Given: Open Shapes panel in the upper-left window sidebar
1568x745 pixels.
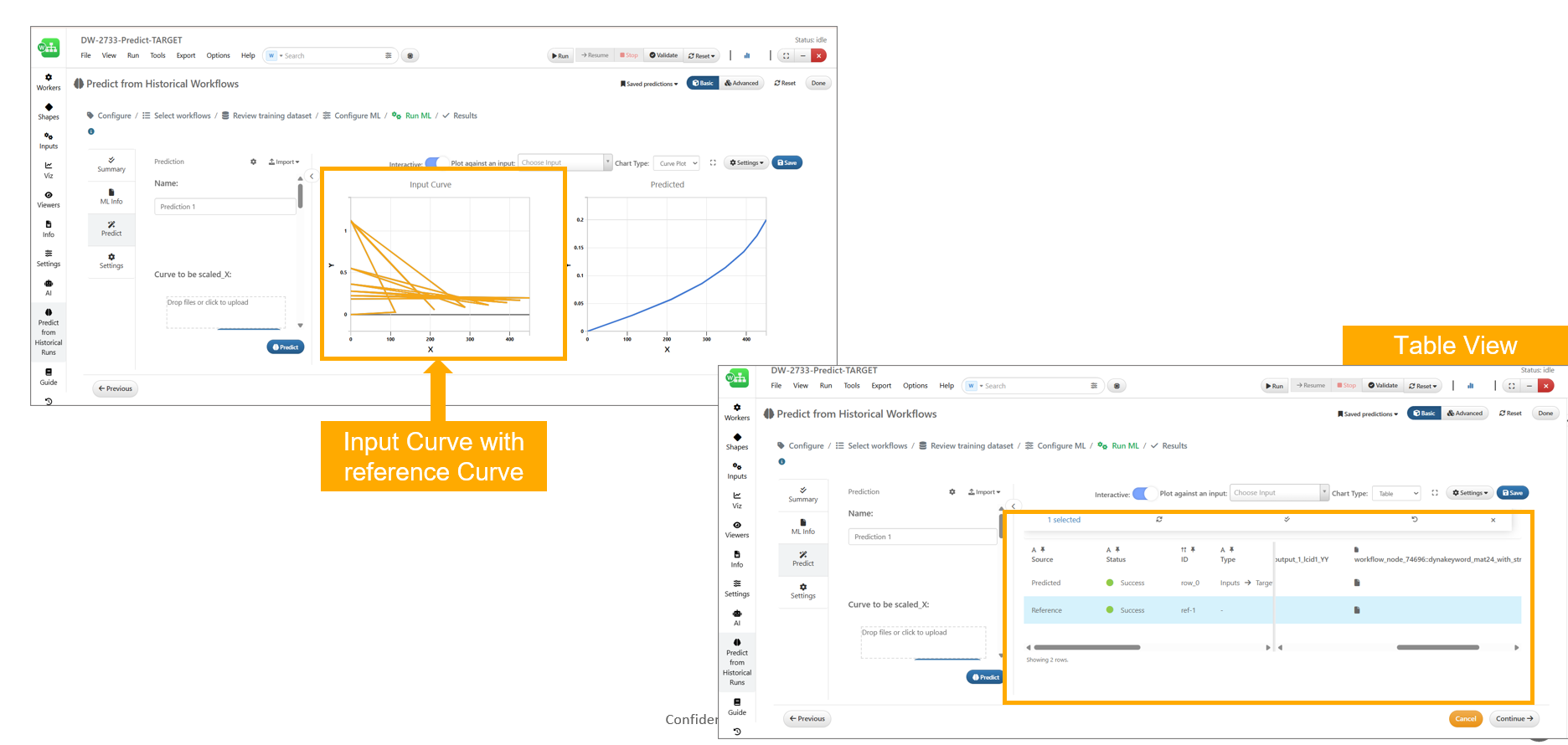Looking at the screenshot, I should point(49,111).
